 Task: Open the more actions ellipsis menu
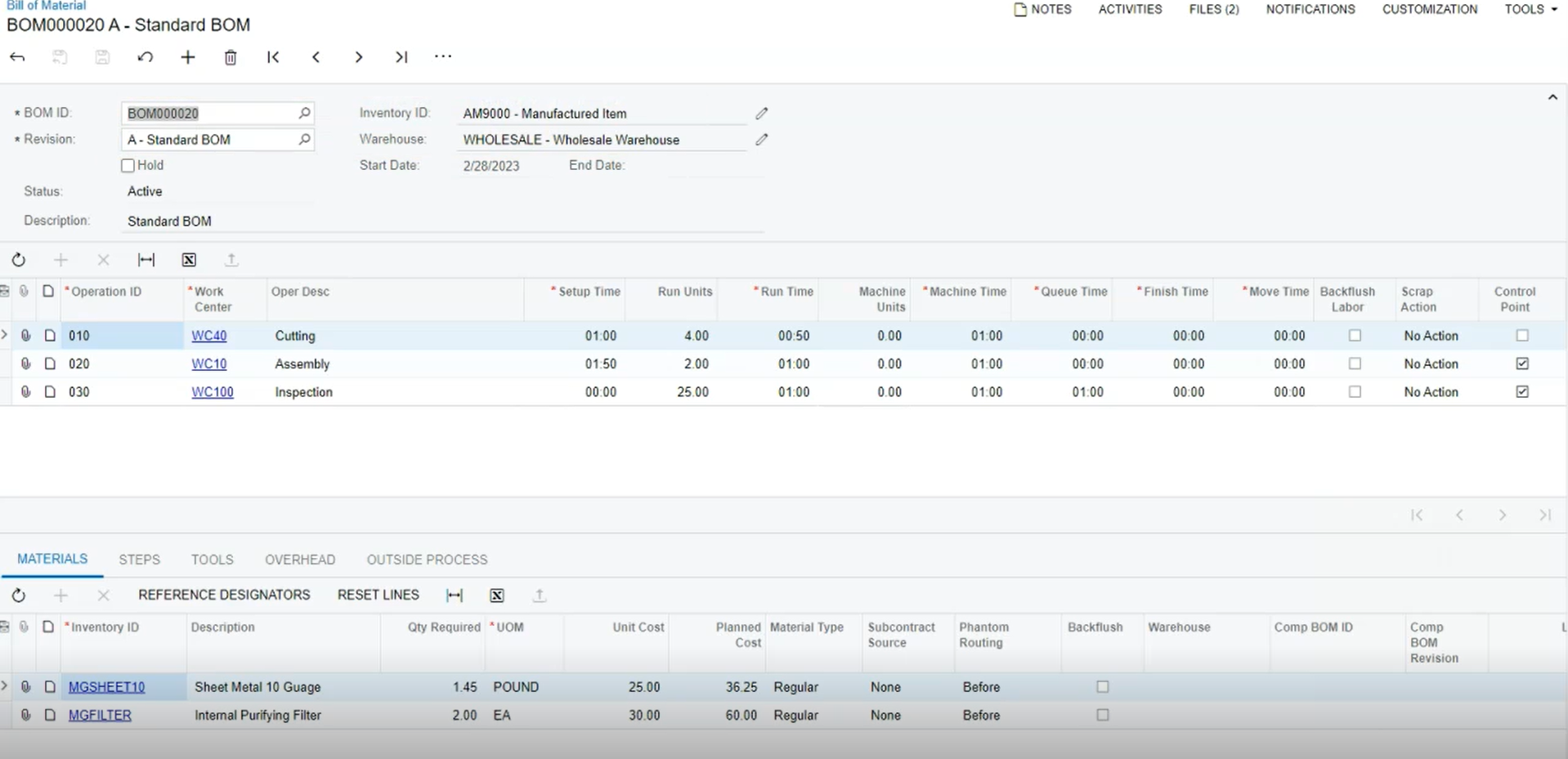(x=443, y=56)
